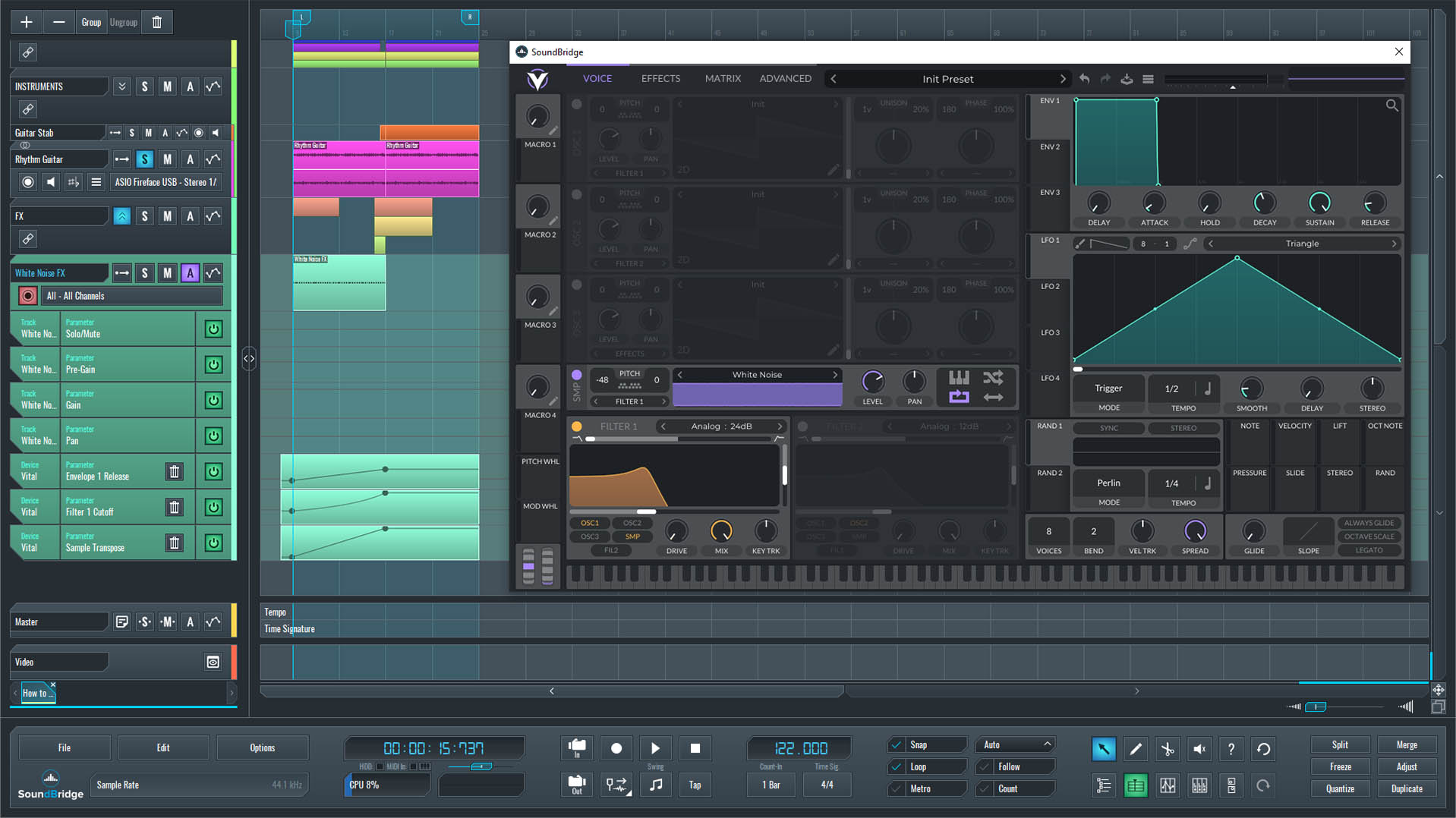1456x818 pixels.
Task: Go to next Vital preset arrow
Action: [x=1062, y=79]
